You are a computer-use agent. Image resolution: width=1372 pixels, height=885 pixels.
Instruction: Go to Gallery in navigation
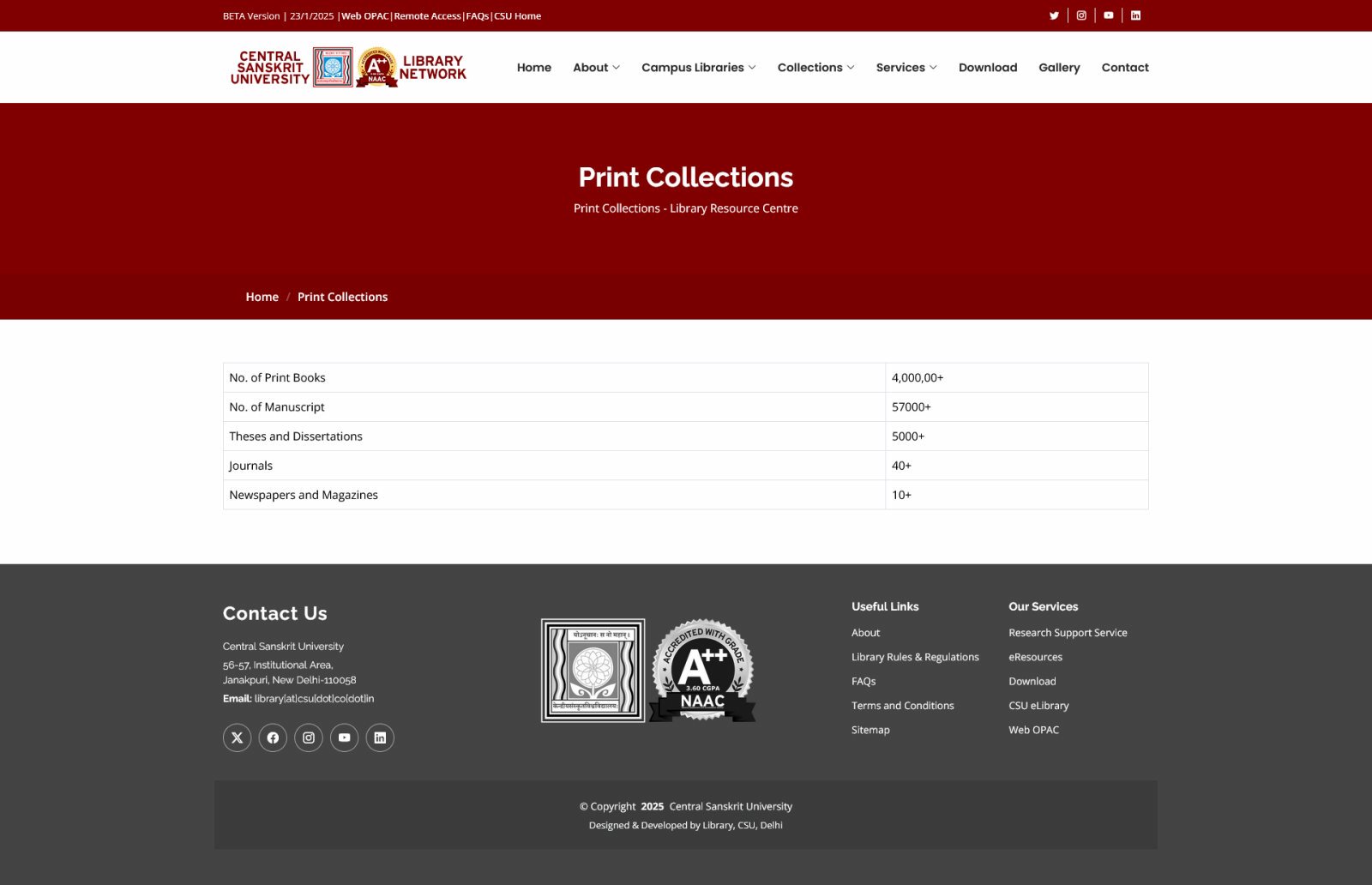1059,67
